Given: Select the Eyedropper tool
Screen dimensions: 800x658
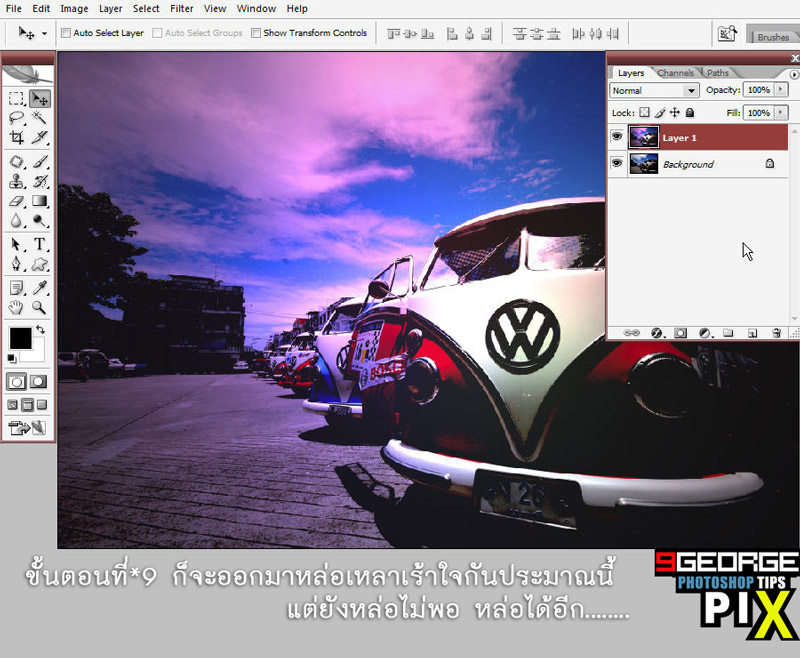Looking at the screenshot, I should (39, 288).
